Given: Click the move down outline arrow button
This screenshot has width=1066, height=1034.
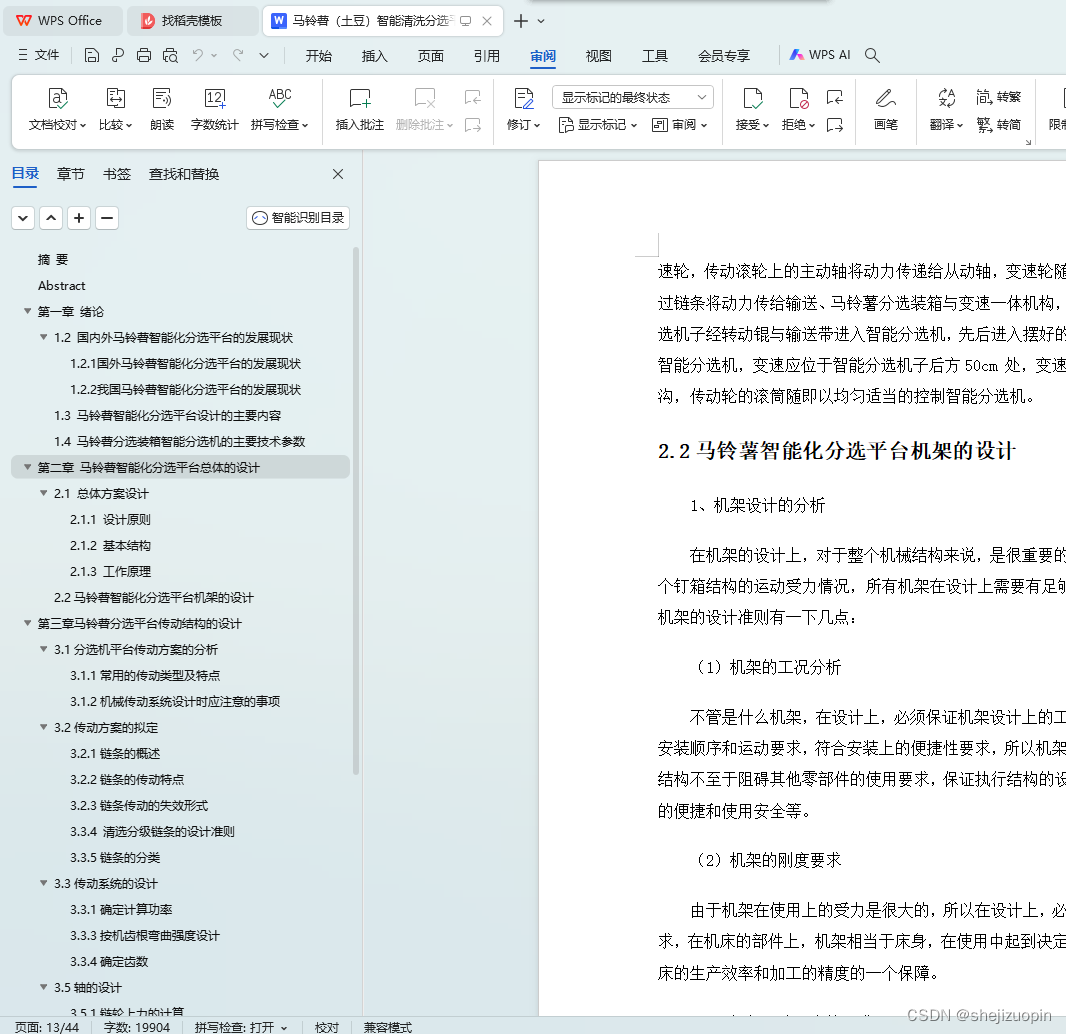Looking at the screenshot, I should pyautogui.click(x=23, y=218).
